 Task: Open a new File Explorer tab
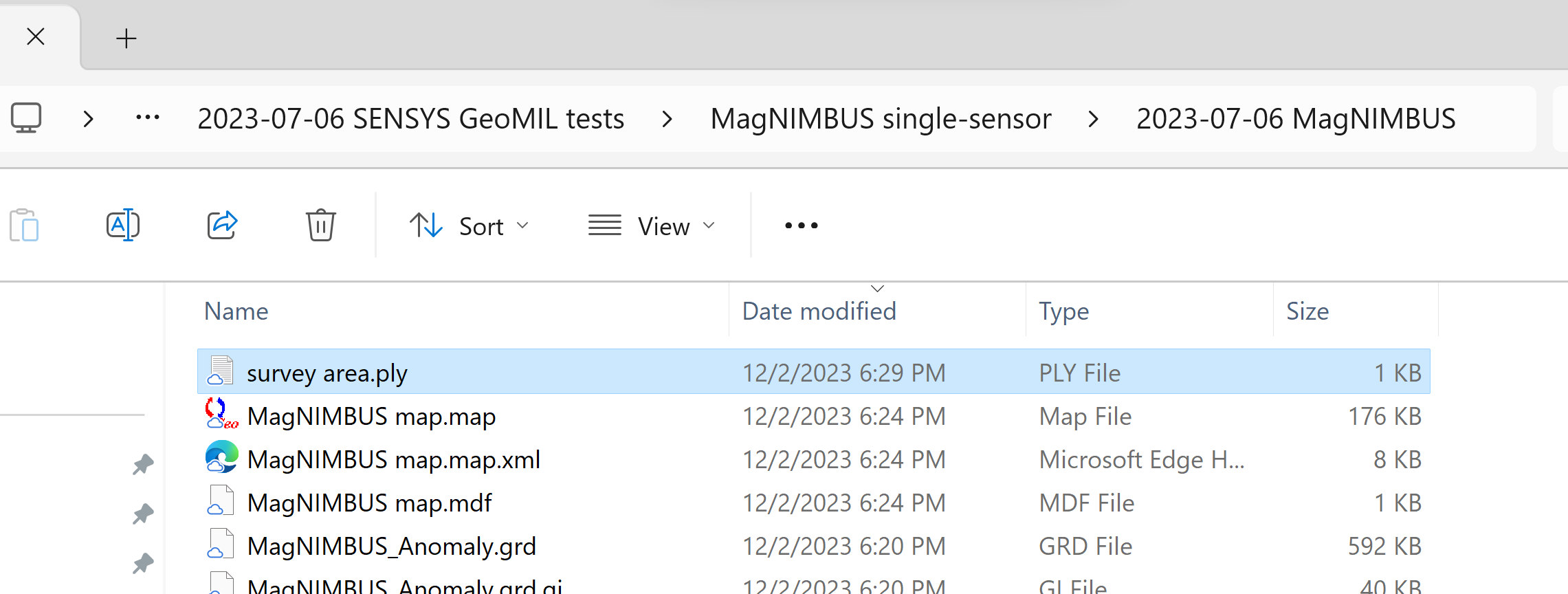[126, 38]
